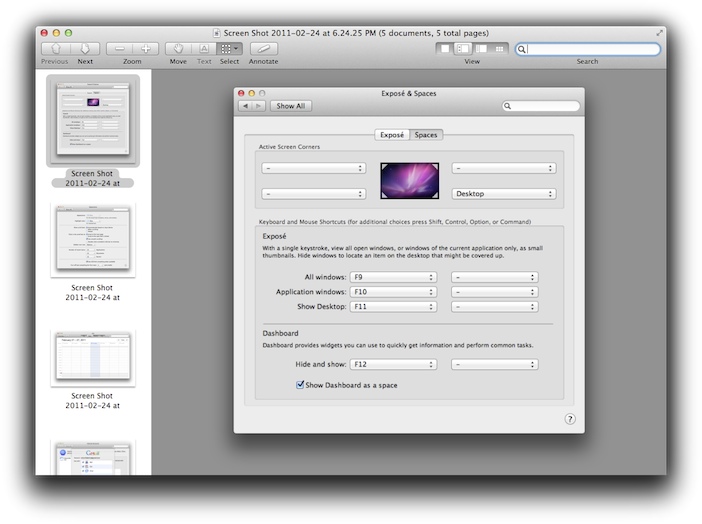Switch to content-only view mode
Image resolution: width=702 pixels, height=524 pixels.
[445, 48]
